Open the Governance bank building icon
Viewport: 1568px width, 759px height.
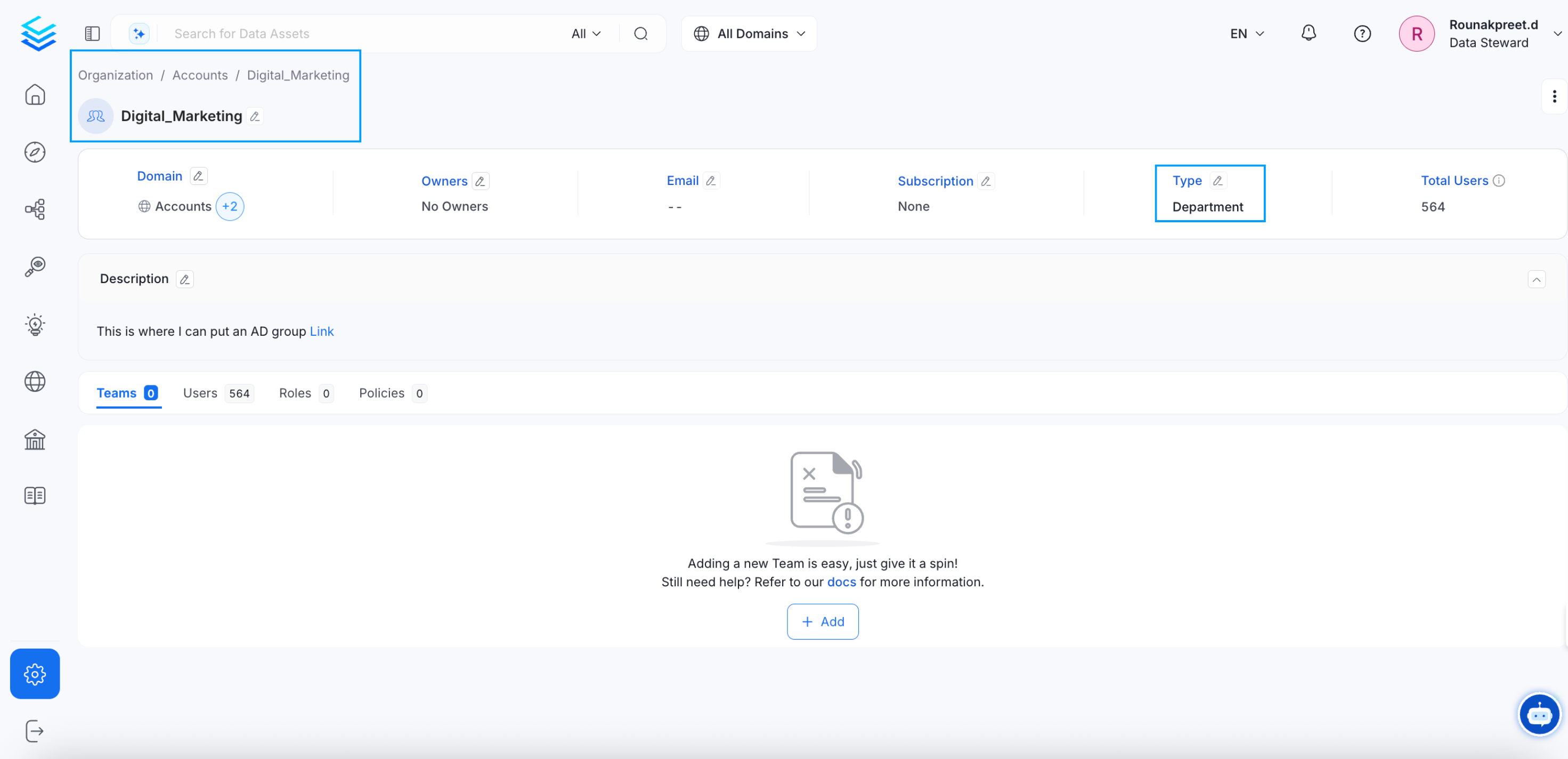35,439
